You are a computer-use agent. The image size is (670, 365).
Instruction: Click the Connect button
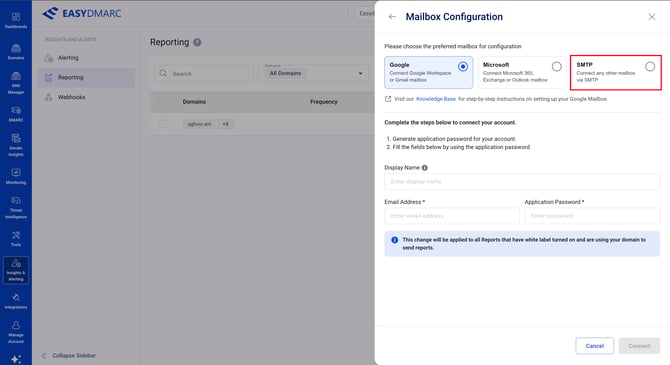pyautogui.click(x=639, y=346)
